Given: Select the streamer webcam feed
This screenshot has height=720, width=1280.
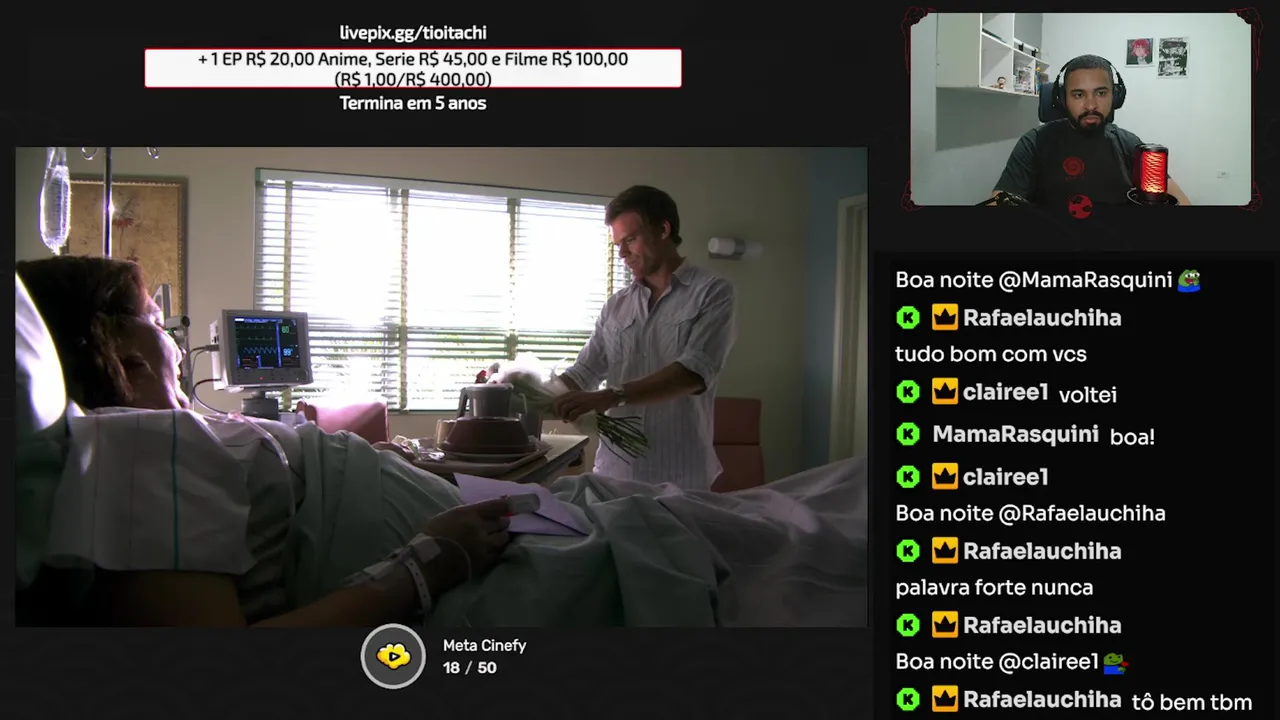Looking at the screenshot, I should coord(1081,109).
